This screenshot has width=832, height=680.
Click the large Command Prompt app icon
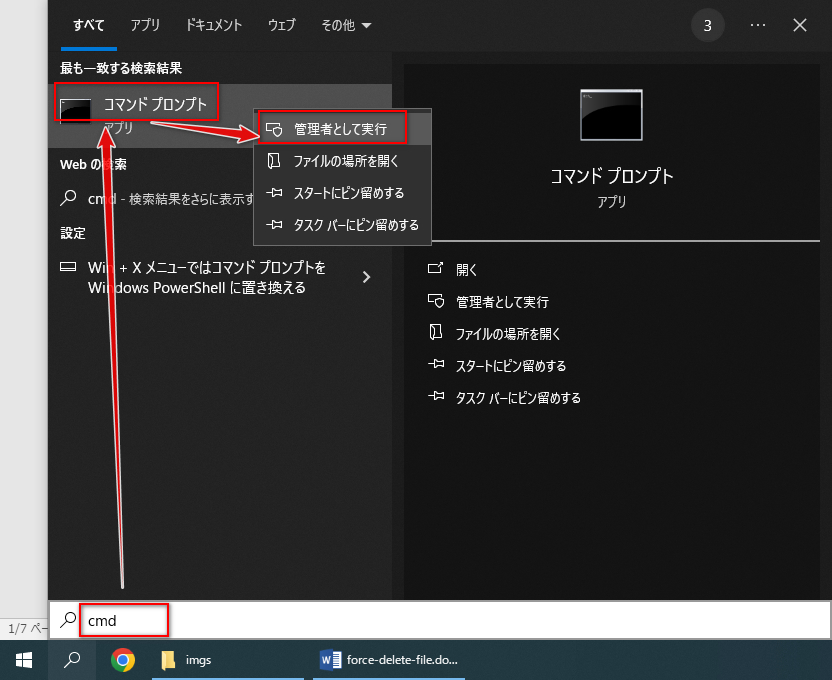coord(612,115)
